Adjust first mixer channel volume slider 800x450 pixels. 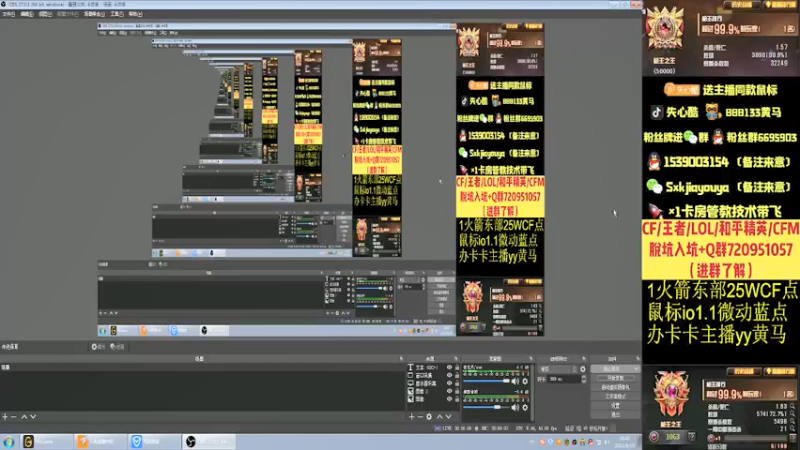click(x=486, y=381)
